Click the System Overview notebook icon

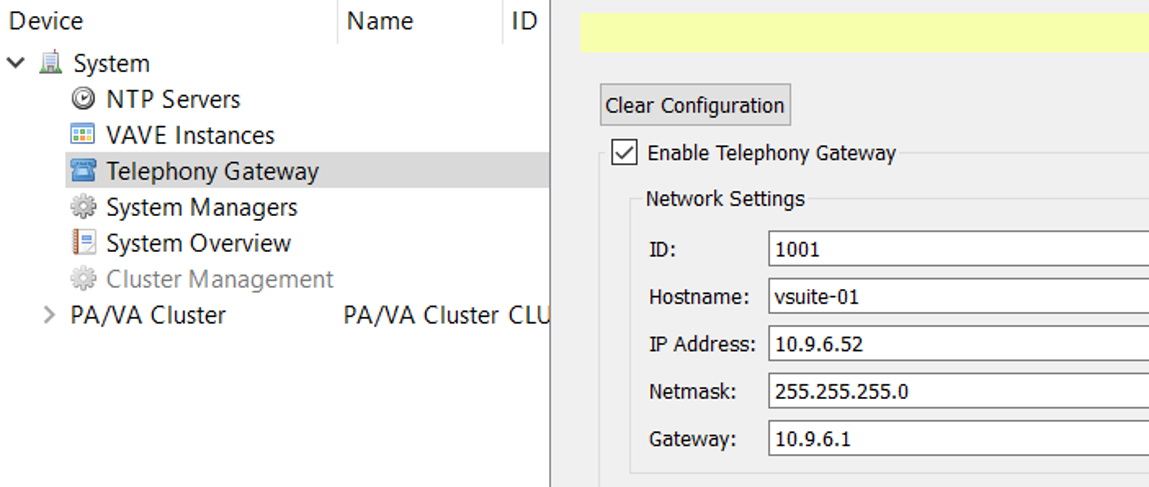(x=83, y=243)
